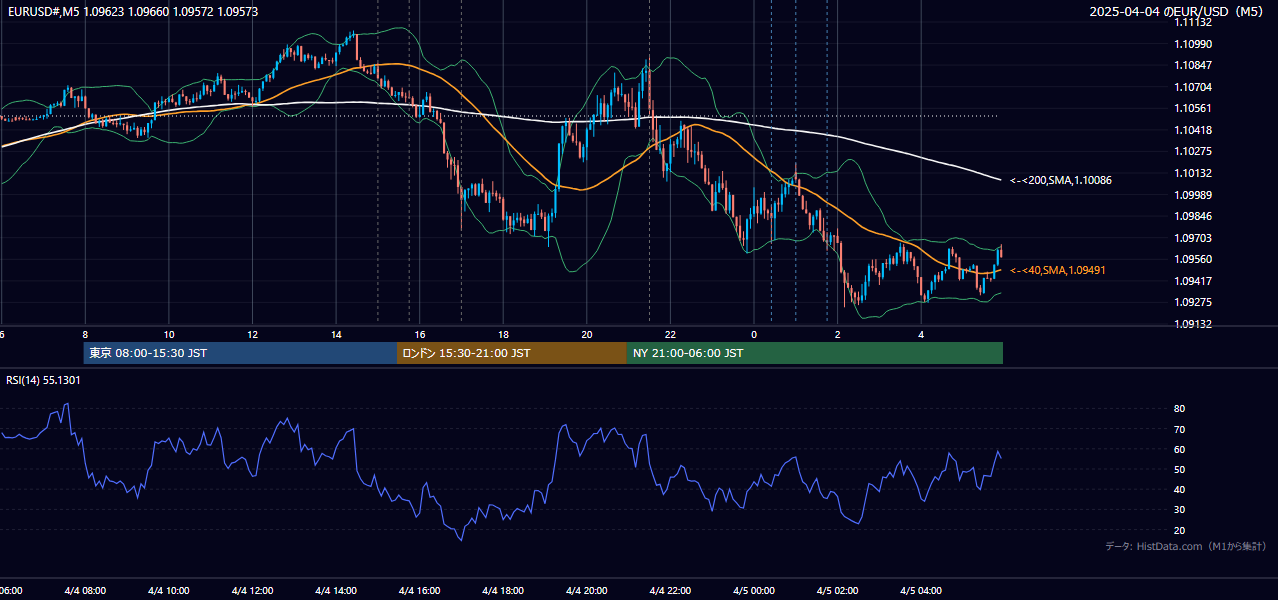Click price axis value 1.09275
Viewport: 1278px width, 600px height.
coord(1193,302)
